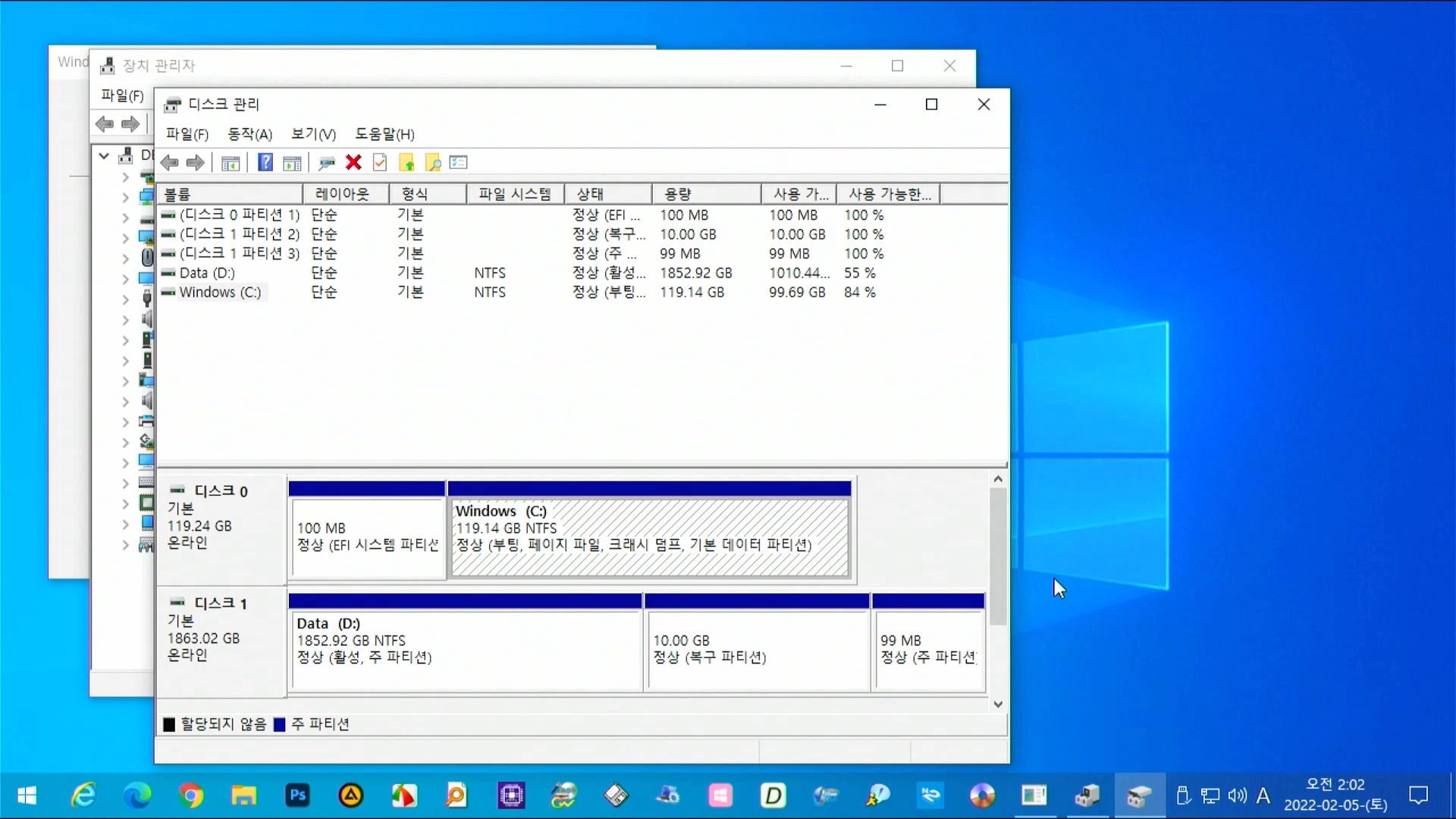Open the clock showing 오전 2:02
Image resolution: width=1456 pixels, height=819 pixels.
[1335, 795]
